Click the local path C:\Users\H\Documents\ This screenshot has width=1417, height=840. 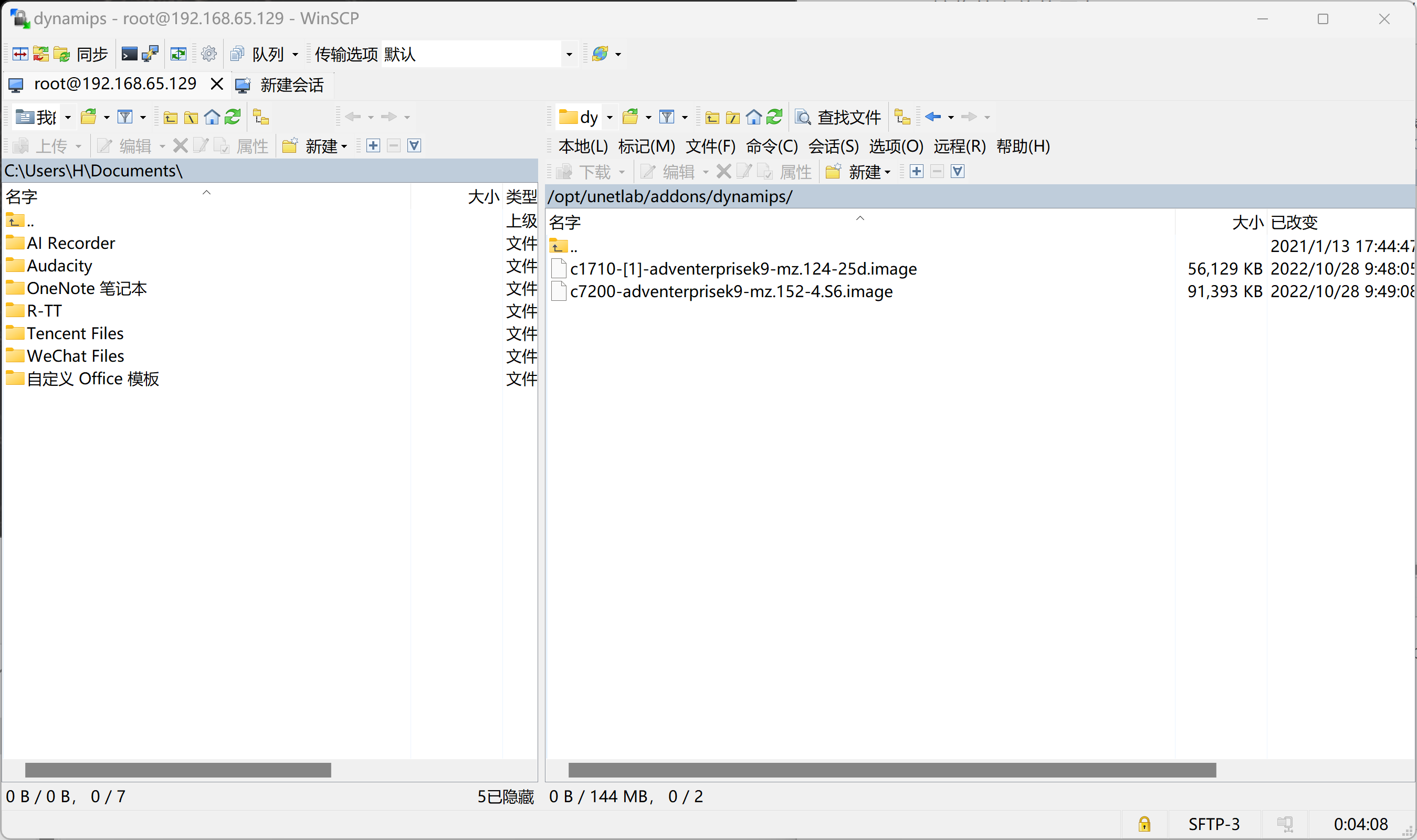tap(93, 171)
